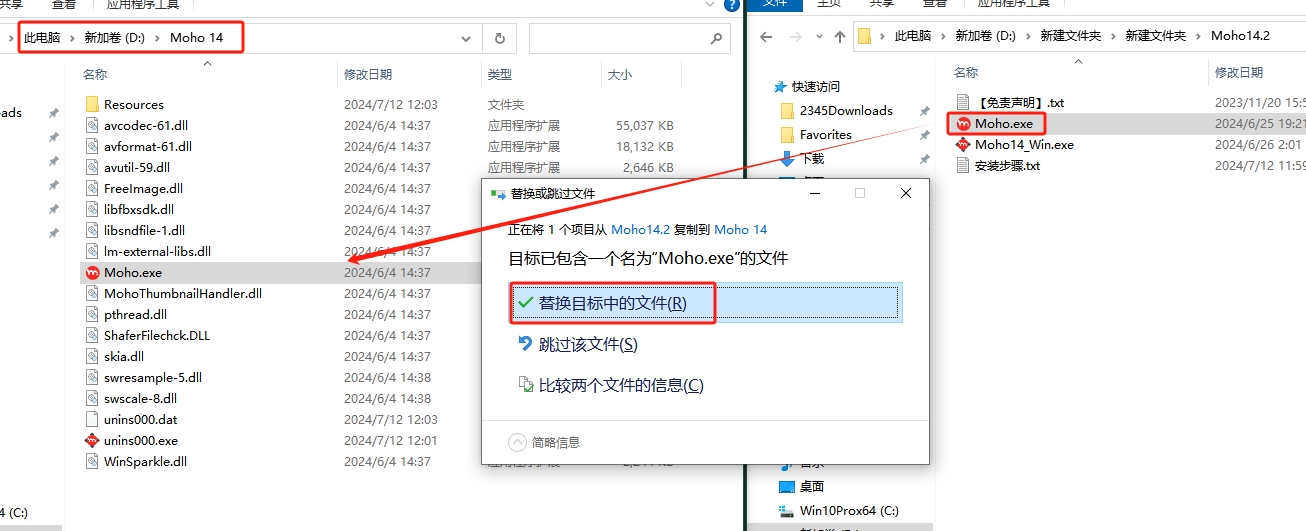Open Favorites quick access folder
The image size is (1306, 531).
(826, 134)
